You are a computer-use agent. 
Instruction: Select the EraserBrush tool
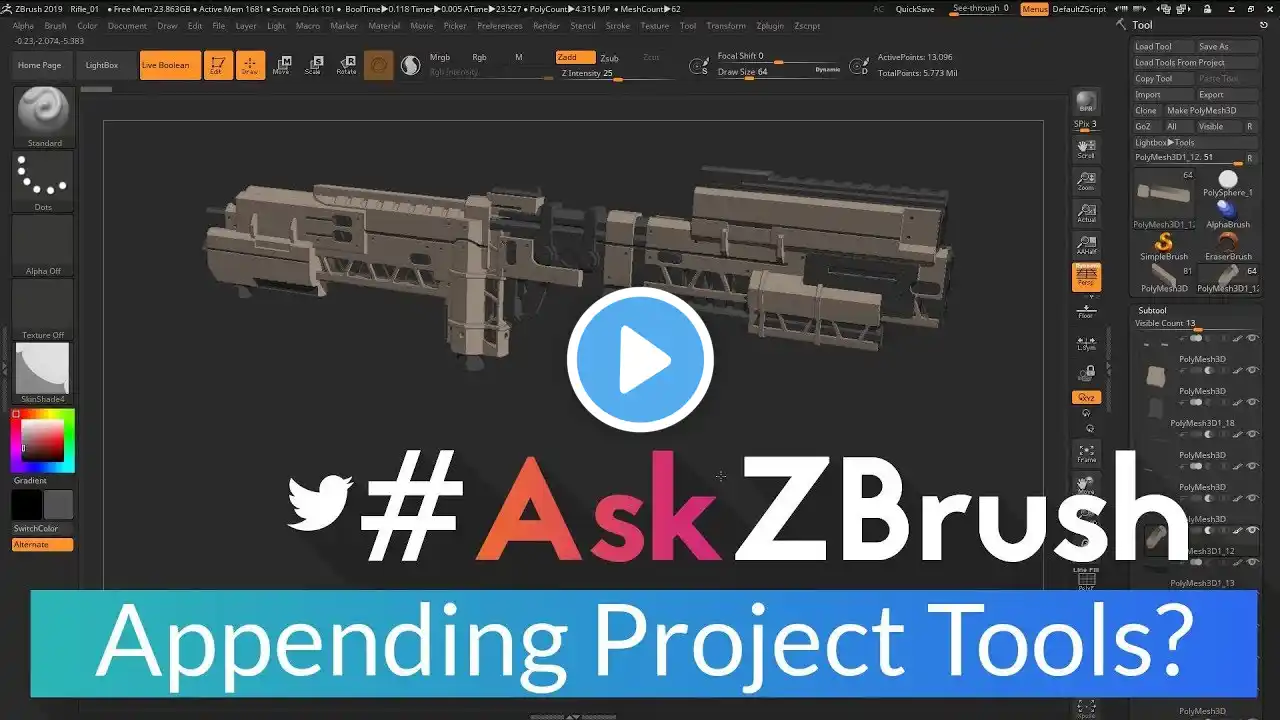[1227, 246]
